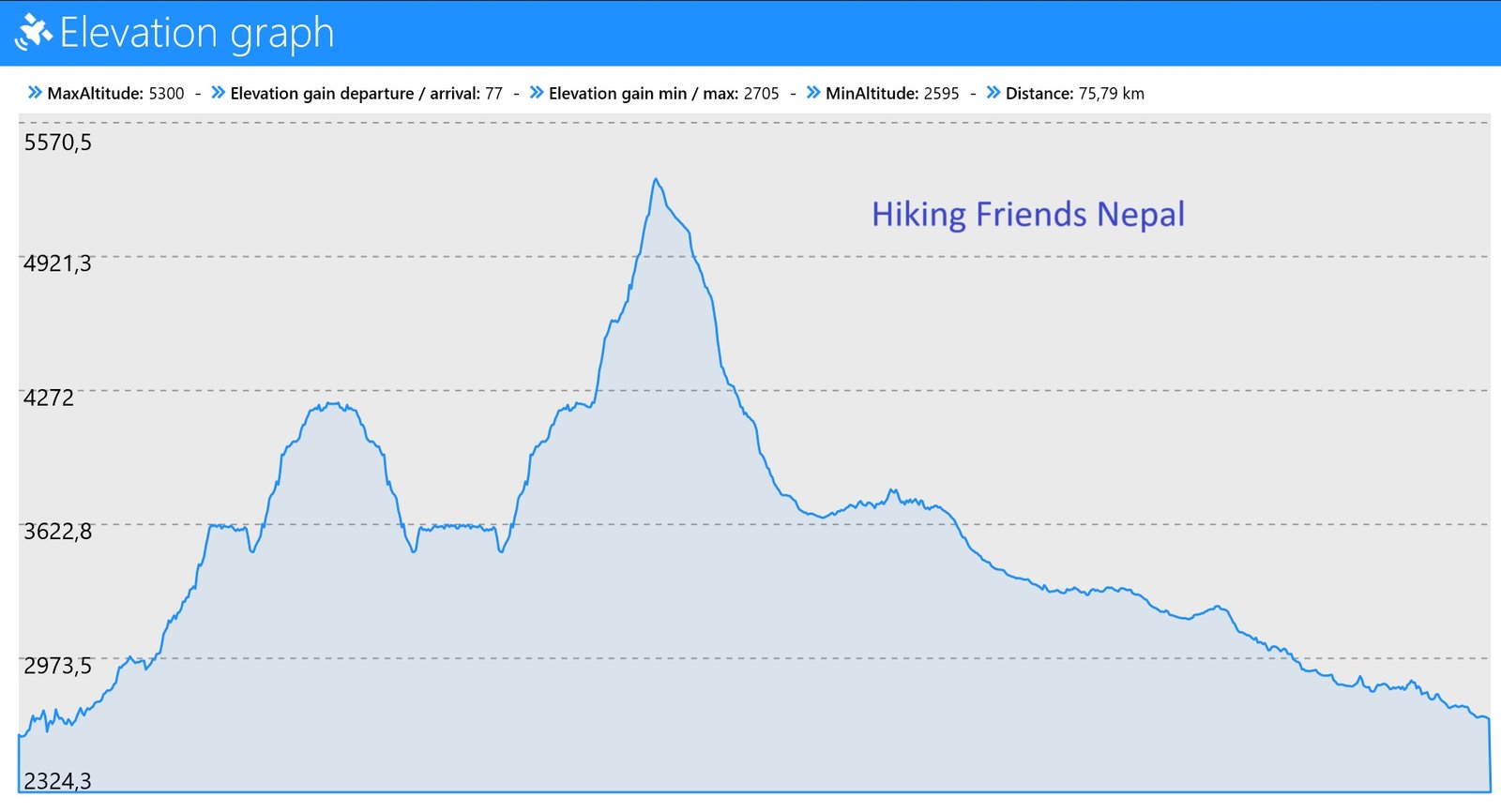
Task: Click the Elevation gain min / max label
Action: tap(644, 94)
